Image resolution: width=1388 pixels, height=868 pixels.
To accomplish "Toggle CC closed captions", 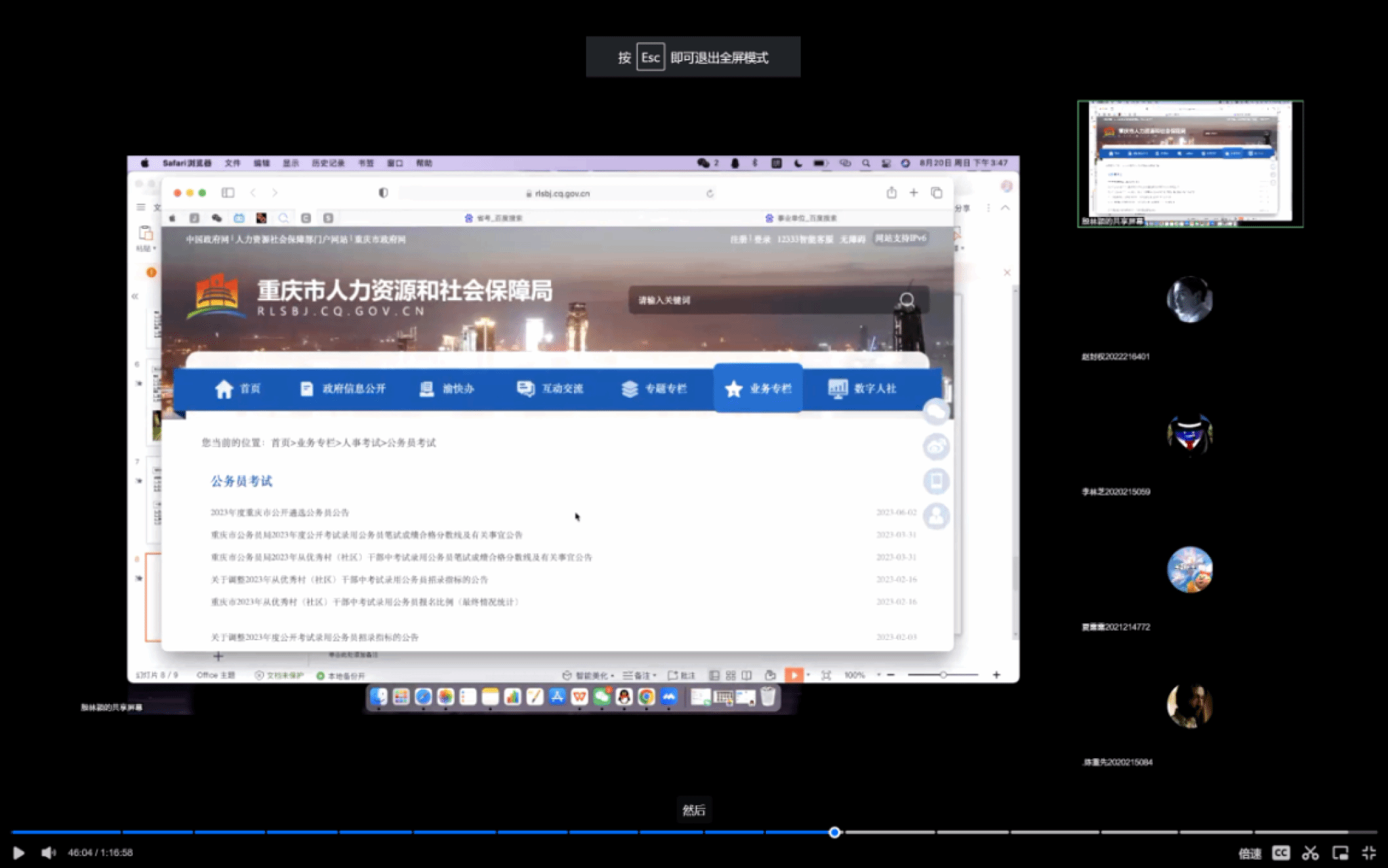I will (1280, 853).
